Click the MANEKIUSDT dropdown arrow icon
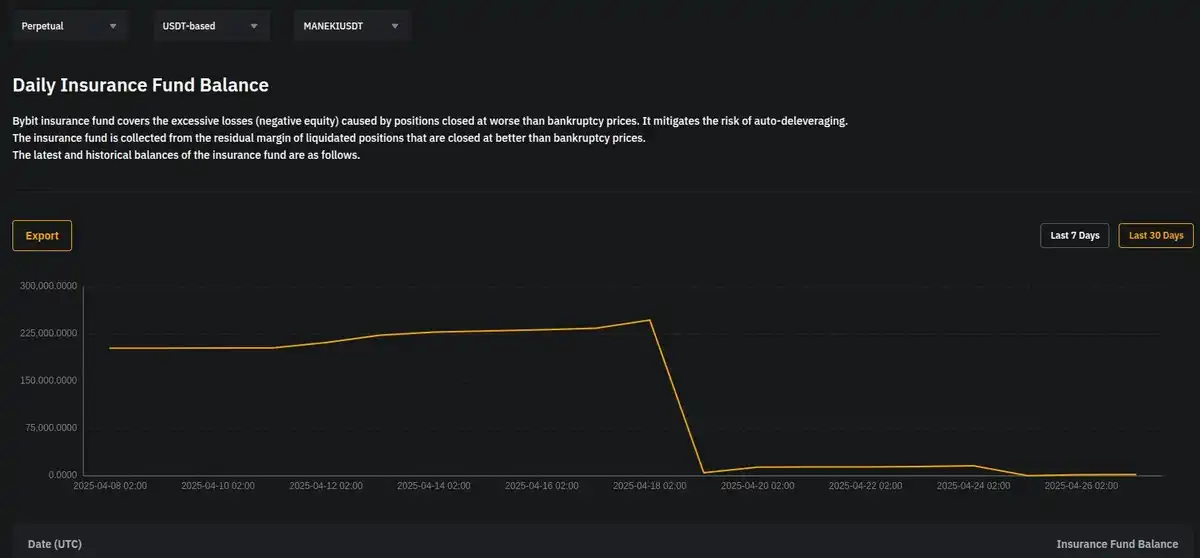Image resolution: width=1200 pixels, height=558 pixels. (395, 26)
